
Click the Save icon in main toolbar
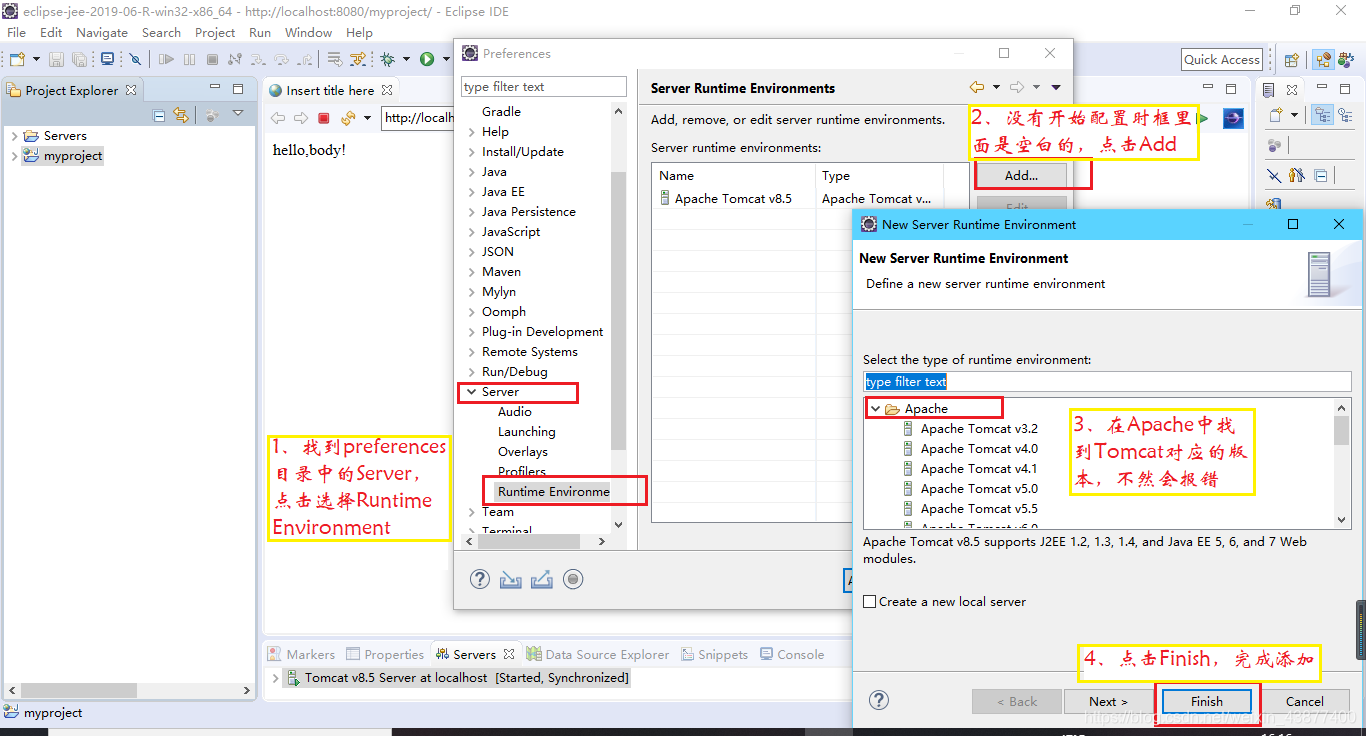pyautogui.click(x=57, y=59)
